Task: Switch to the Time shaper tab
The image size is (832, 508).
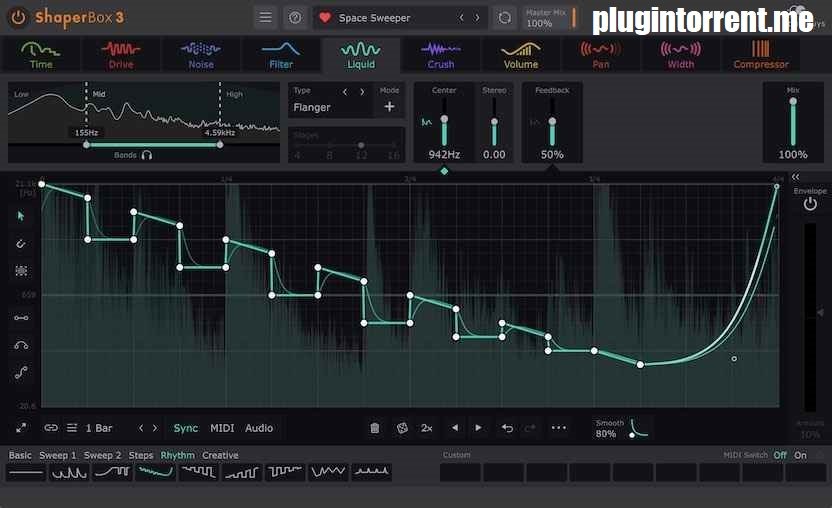Action: [41, 55]
